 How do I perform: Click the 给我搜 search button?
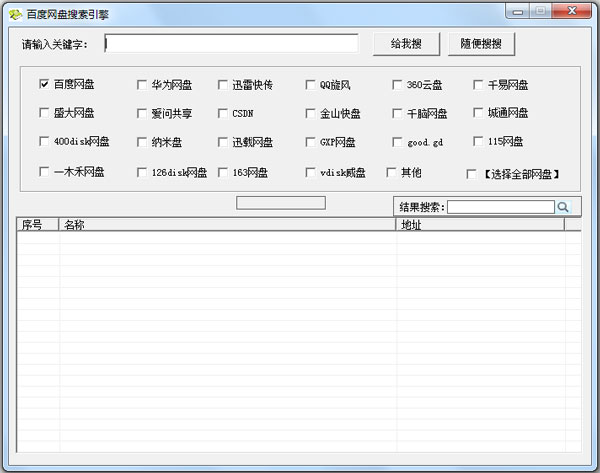click(406, 44)
